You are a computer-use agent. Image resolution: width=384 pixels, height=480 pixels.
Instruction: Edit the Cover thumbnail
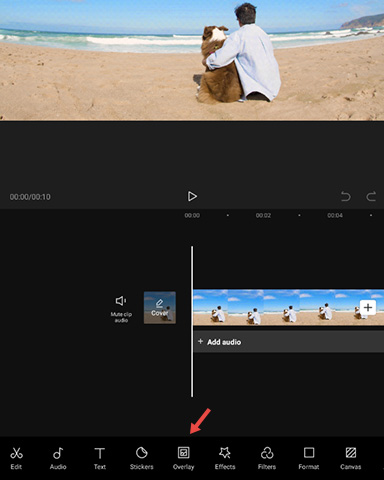click(x=160, y=307)
